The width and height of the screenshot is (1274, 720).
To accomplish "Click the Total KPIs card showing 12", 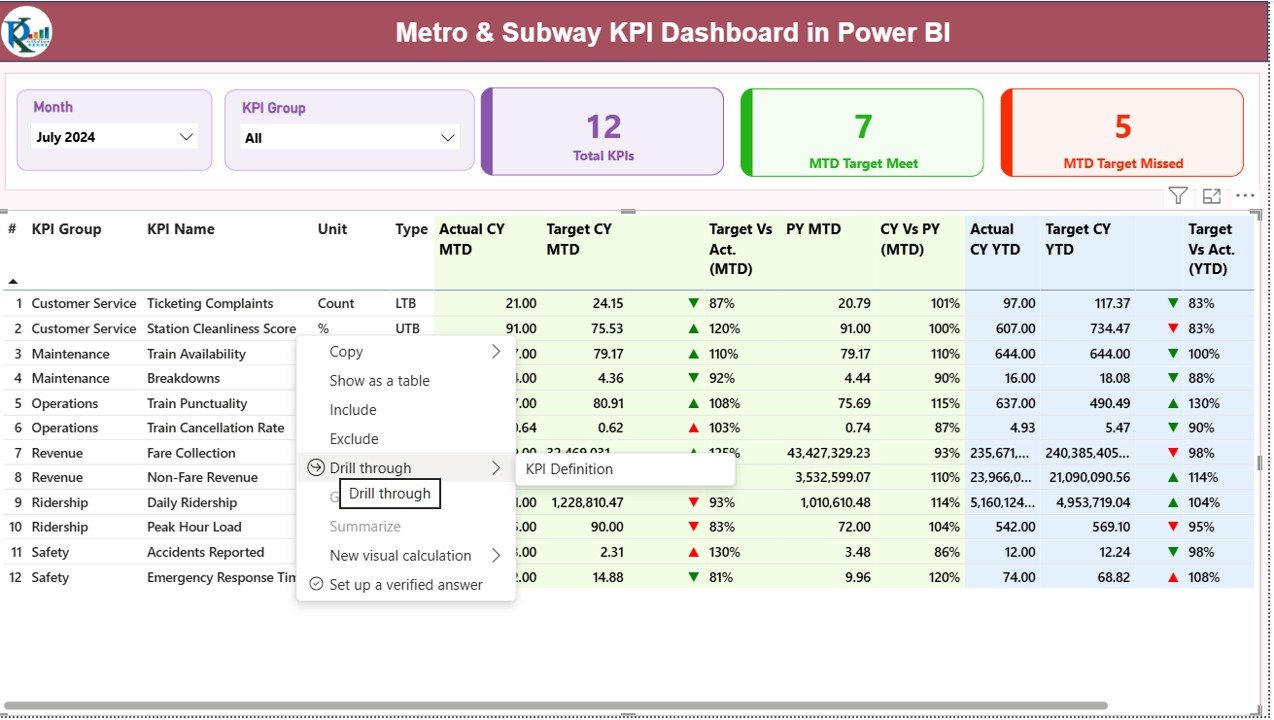I will (x=601, y=131).
